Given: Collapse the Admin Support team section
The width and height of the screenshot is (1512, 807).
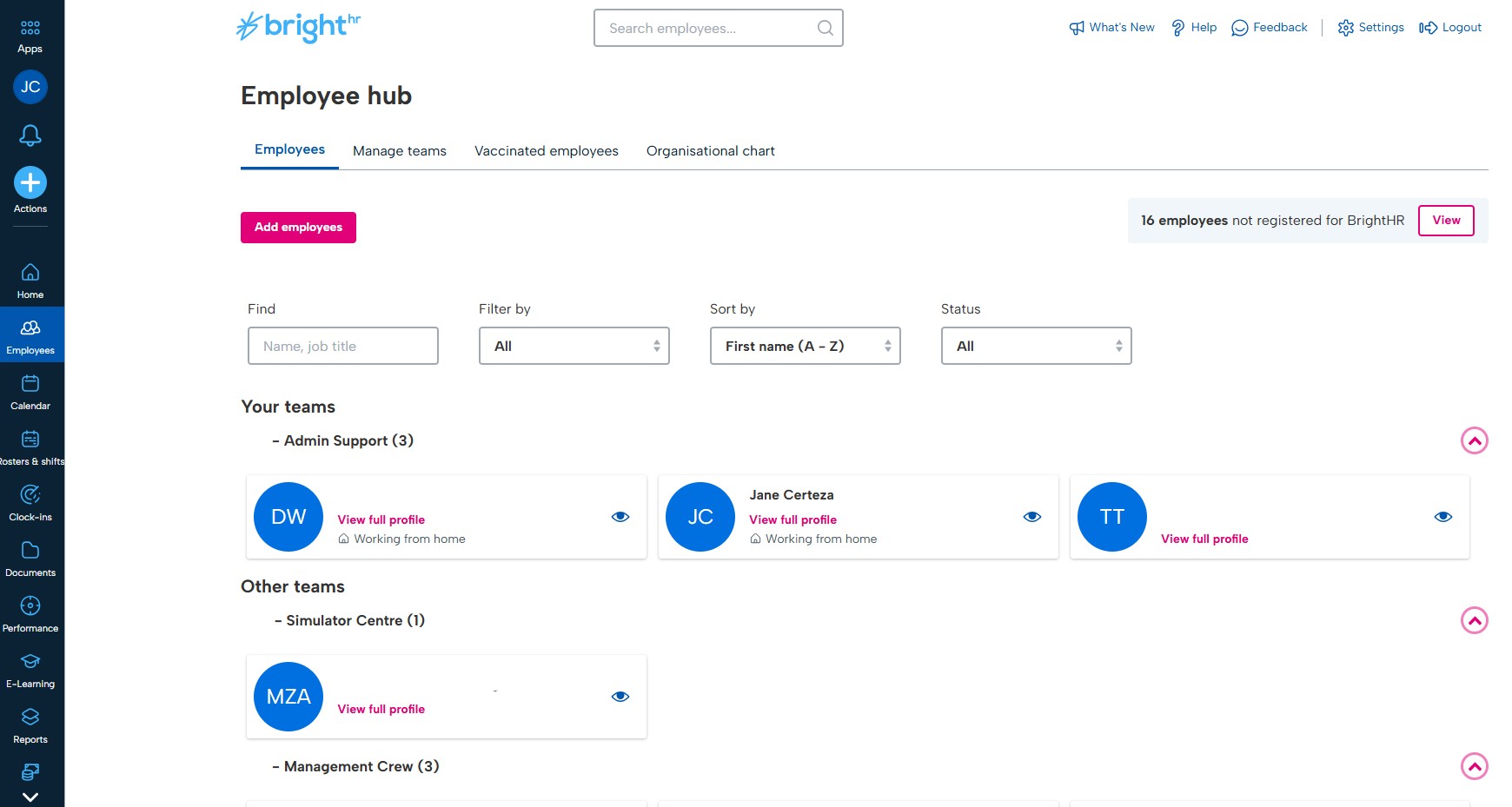Looking at the screenshot, I should [1475, 441].
